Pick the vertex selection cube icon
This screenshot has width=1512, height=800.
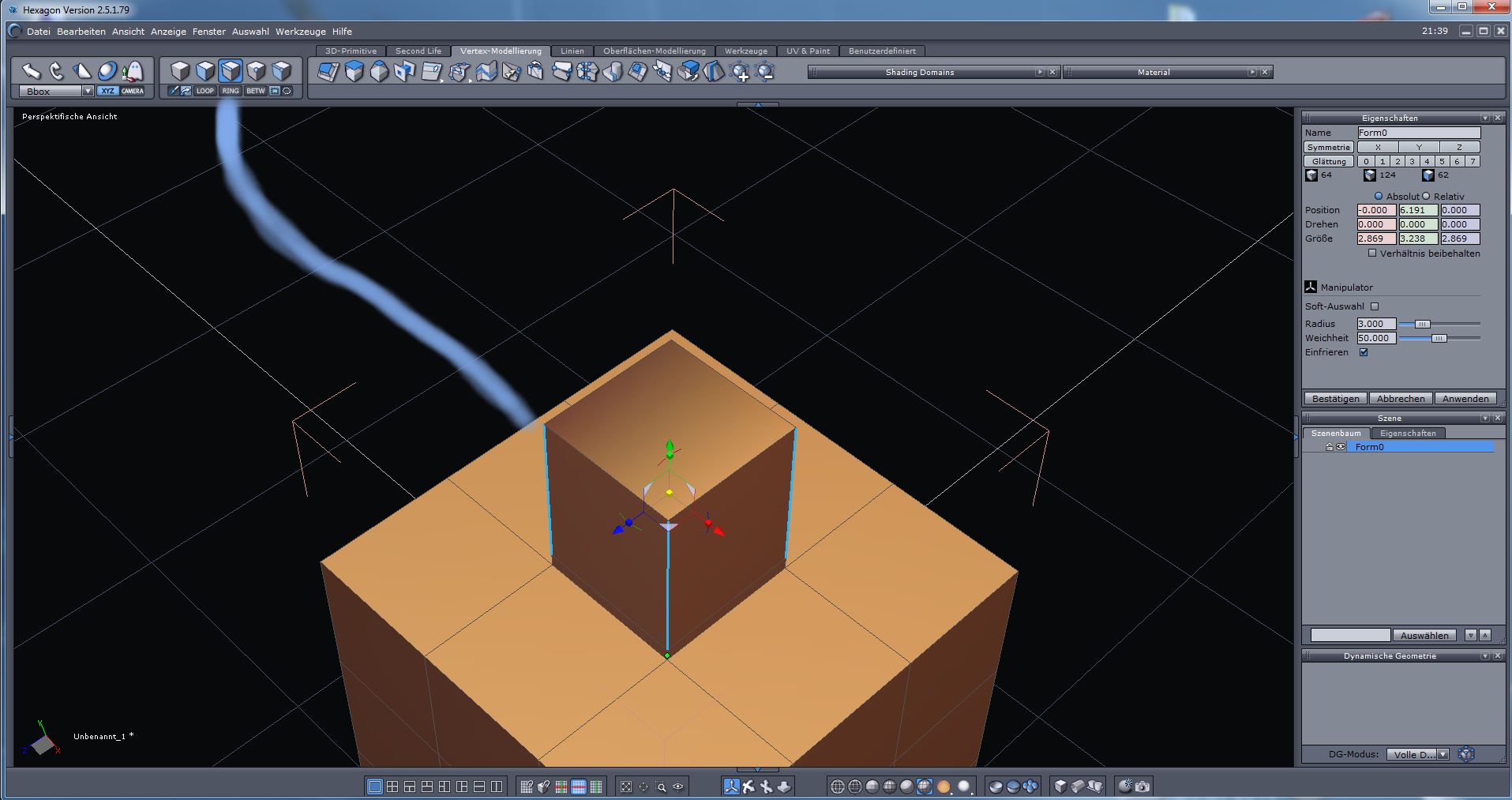(x=256, y=71)
